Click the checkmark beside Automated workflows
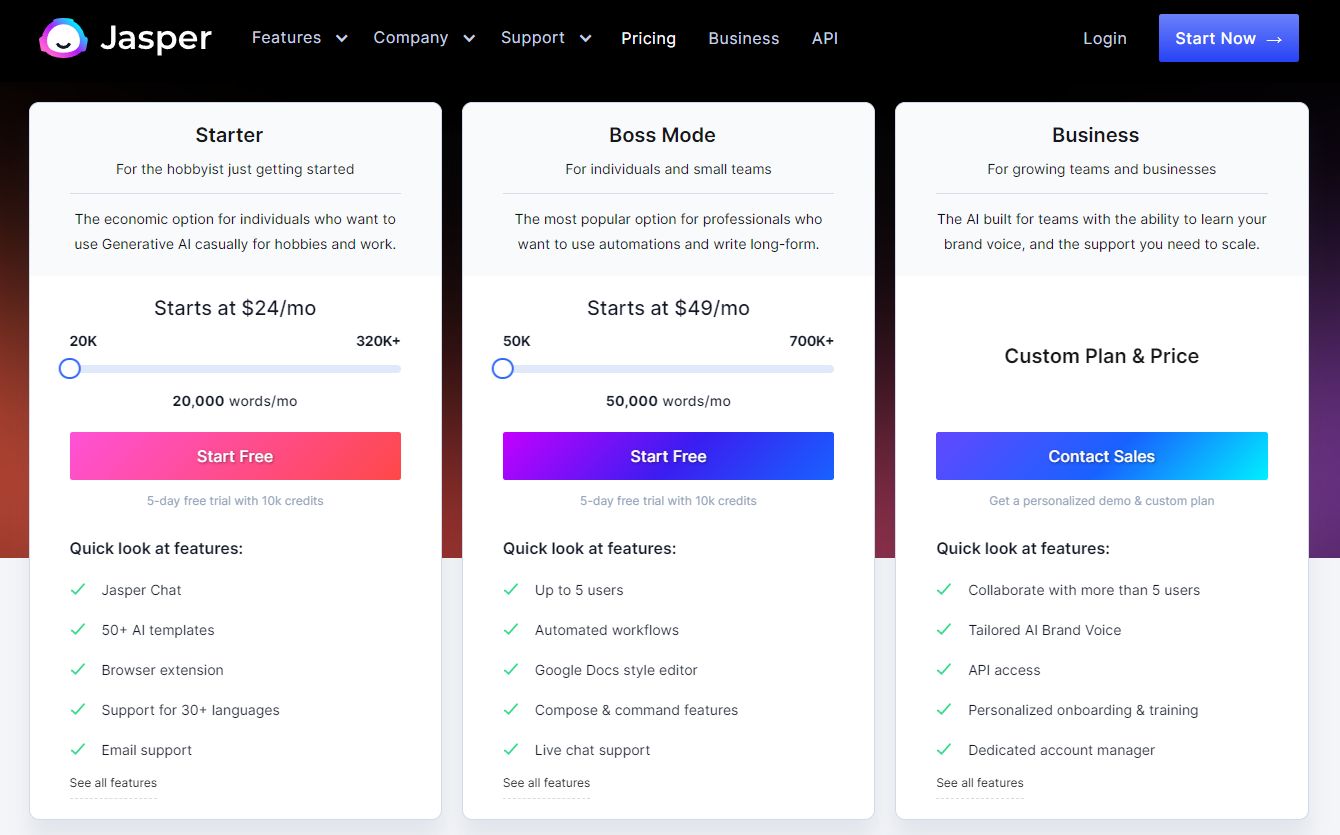Viewport: 1340px width, 835px height. tap(511, 630)
